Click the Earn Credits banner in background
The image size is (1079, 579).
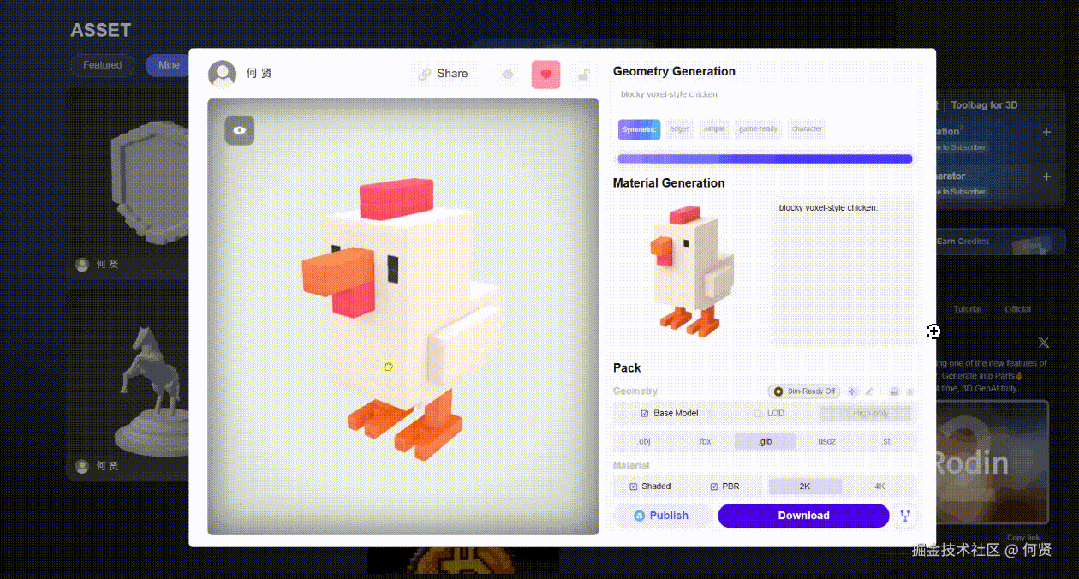(x=999, y=242)
